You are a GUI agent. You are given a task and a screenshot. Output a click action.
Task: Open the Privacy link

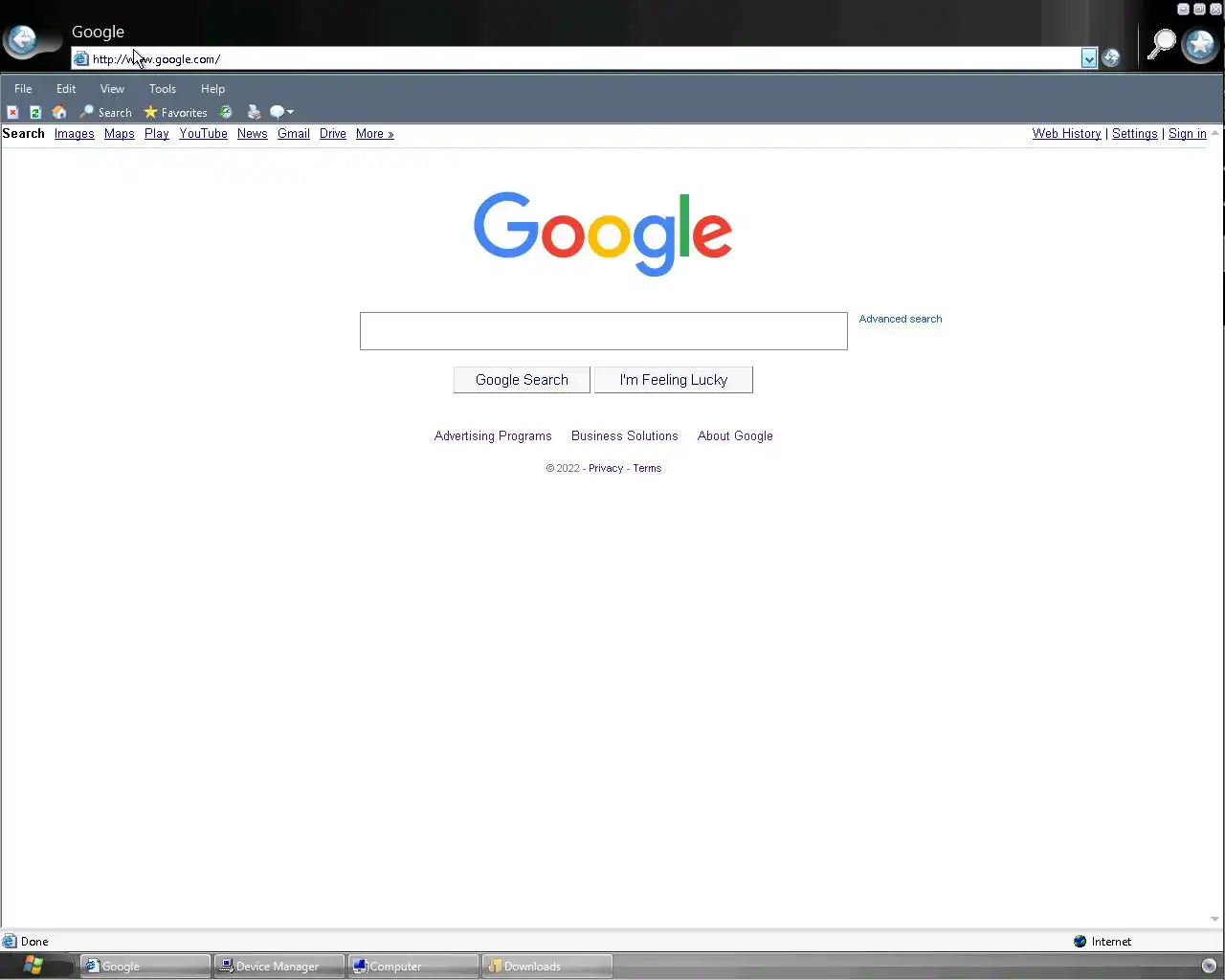click(x=606, y=469)
